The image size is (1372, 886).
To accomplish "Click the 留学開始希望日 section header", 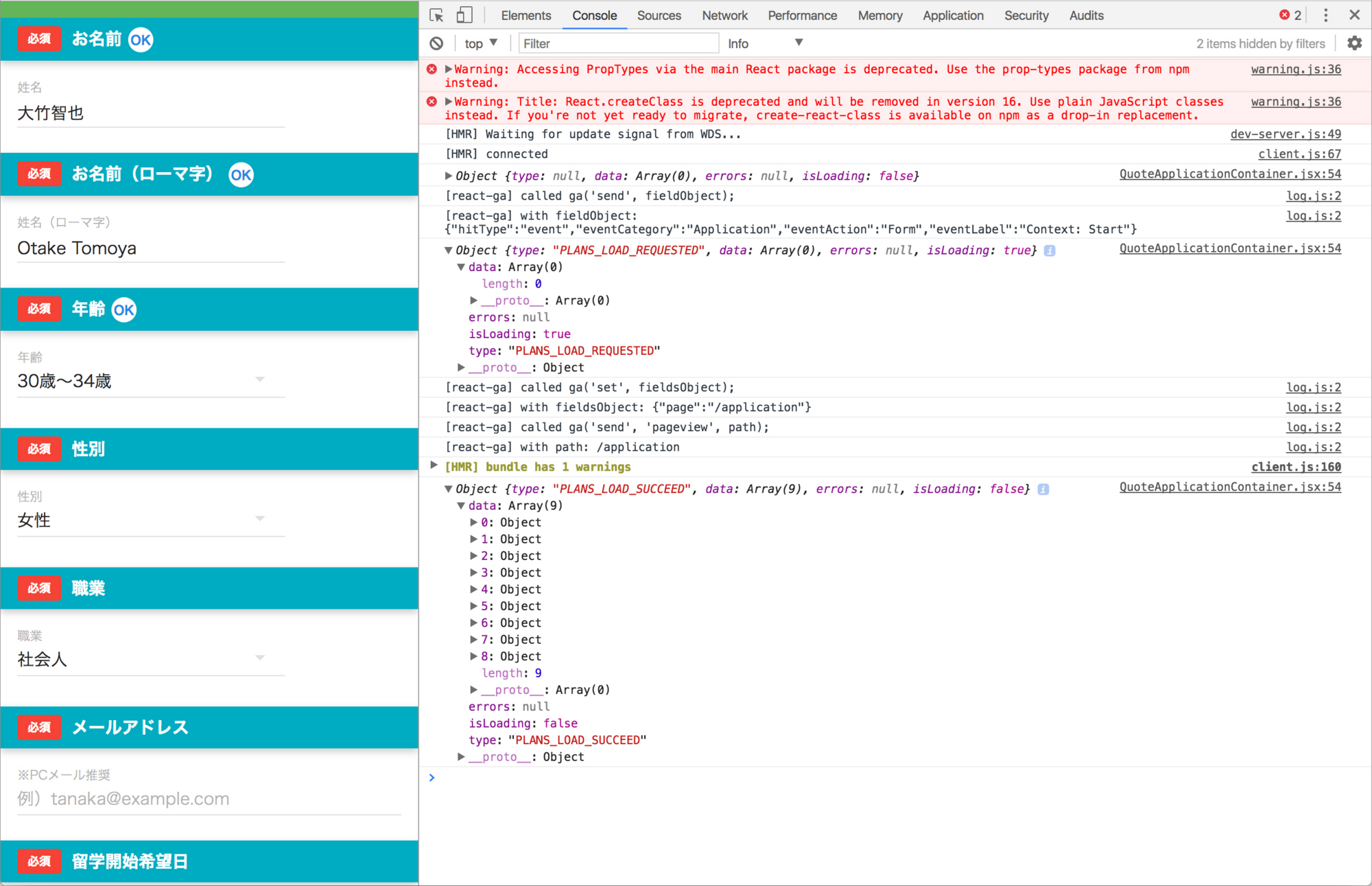I will (x=209, y=861).
